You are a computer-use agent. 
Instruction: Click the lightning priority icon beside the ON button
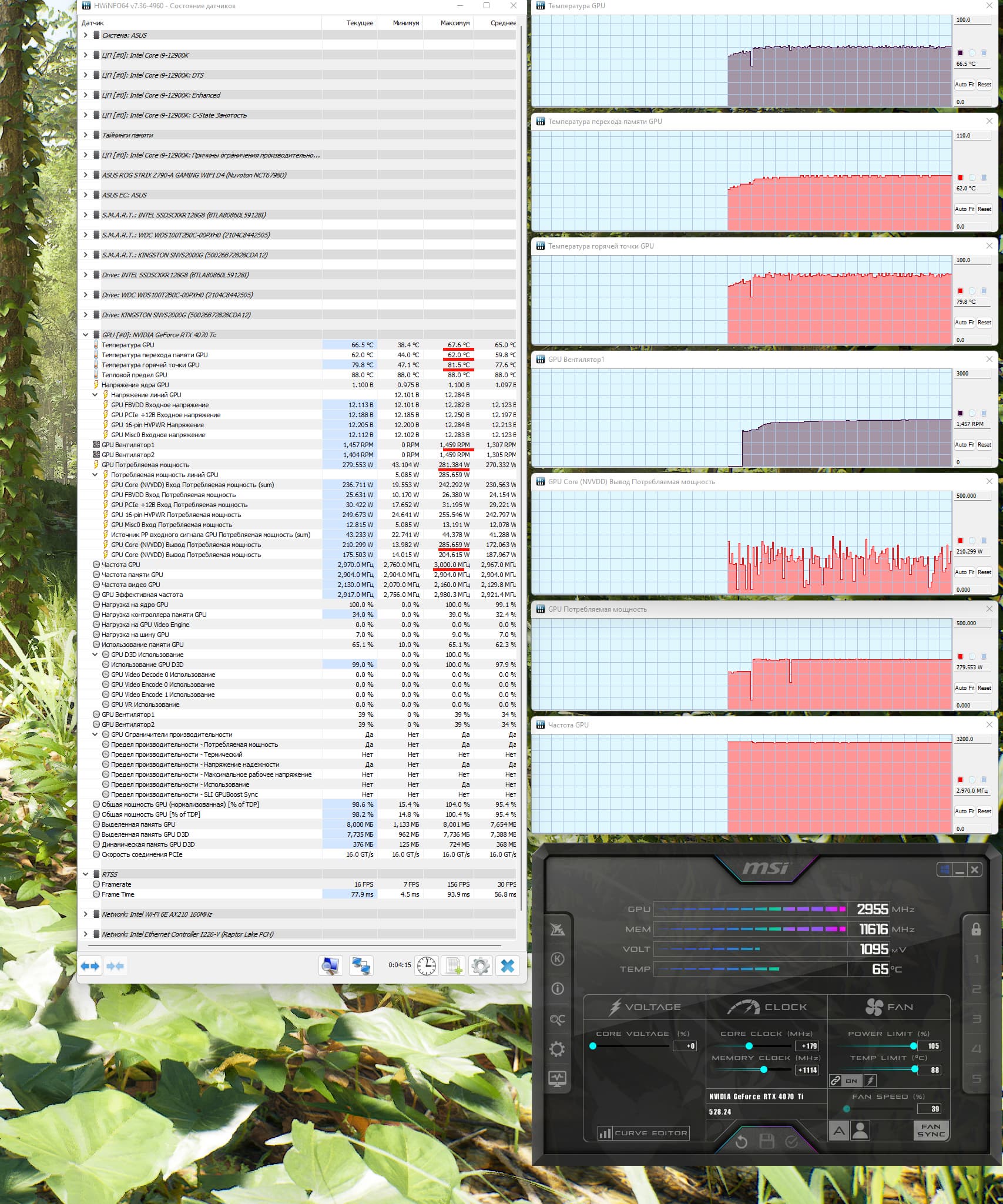pos(871,1081)
